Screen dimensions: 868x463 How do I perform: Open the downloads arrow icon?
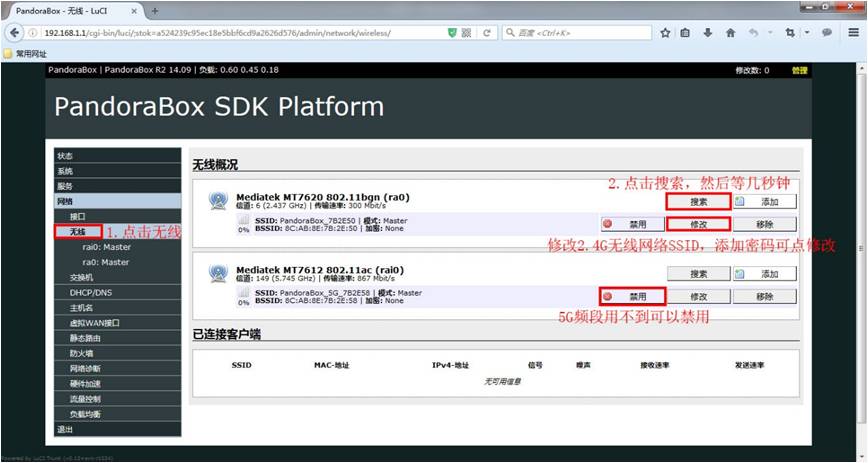click(707, 33)
